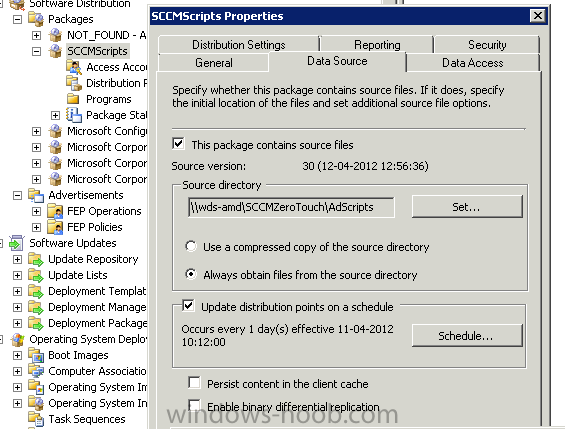
Task: Open the Task Sequences icon
Action: pos(36,419)
